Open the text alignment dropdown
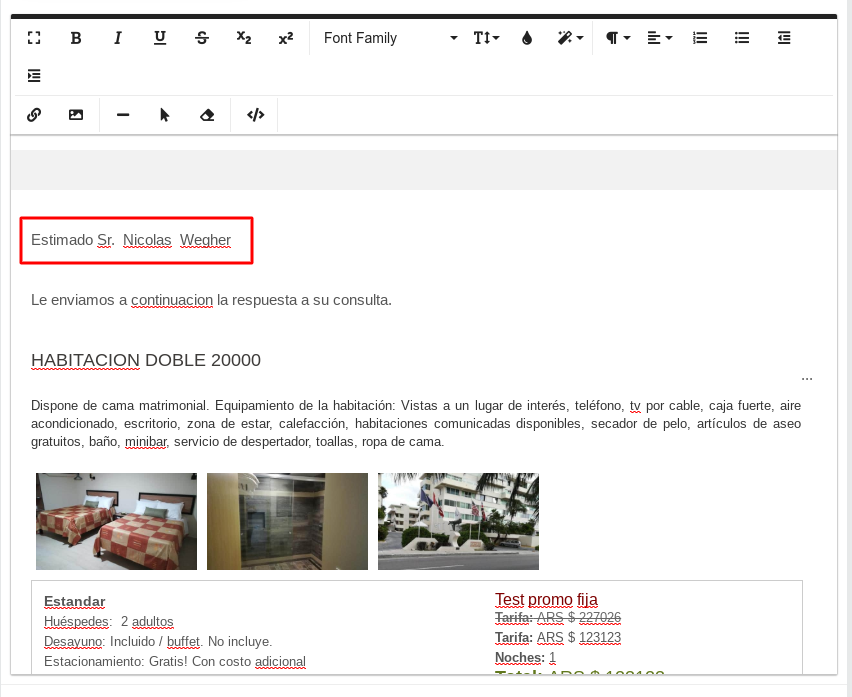Viewport: 852px width, 697px height. tap(657, 37)
